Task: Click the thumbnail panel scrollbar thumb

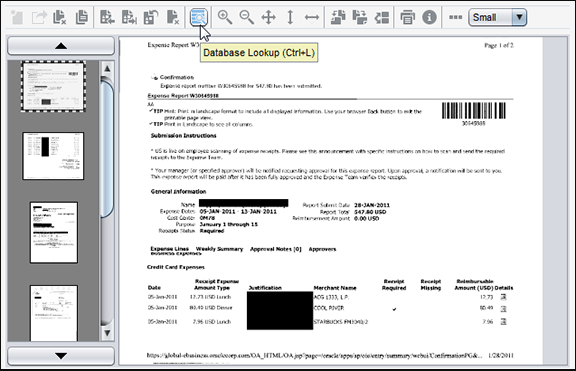Action: click(x=107, y=149)
